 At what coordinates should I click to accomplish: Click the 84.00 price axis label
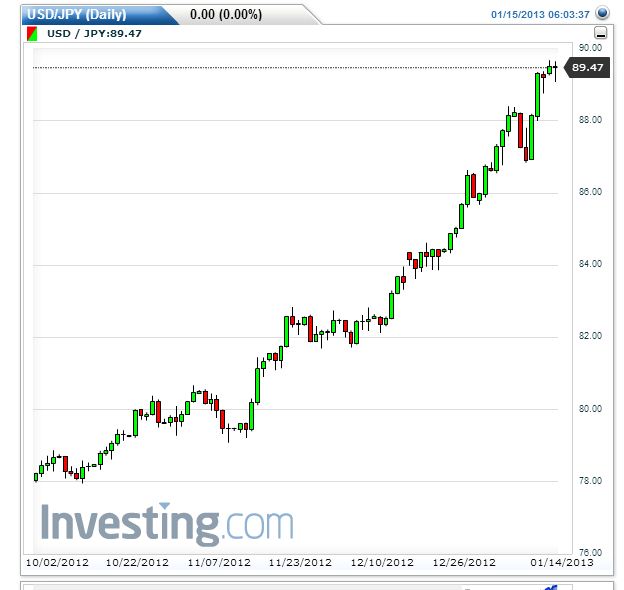590,264
